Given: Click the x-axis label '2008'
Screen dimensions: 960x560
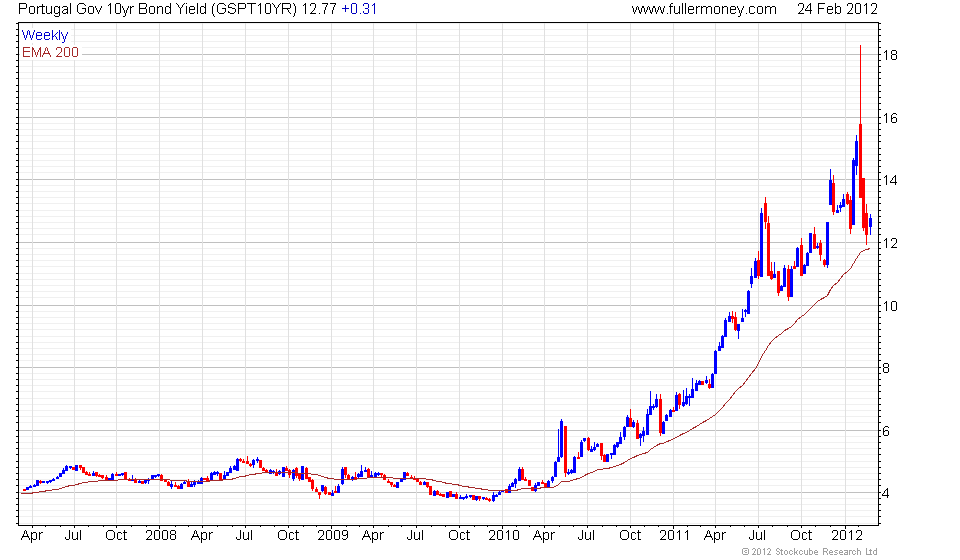Looking at the screenshot, I should (160, 536).
